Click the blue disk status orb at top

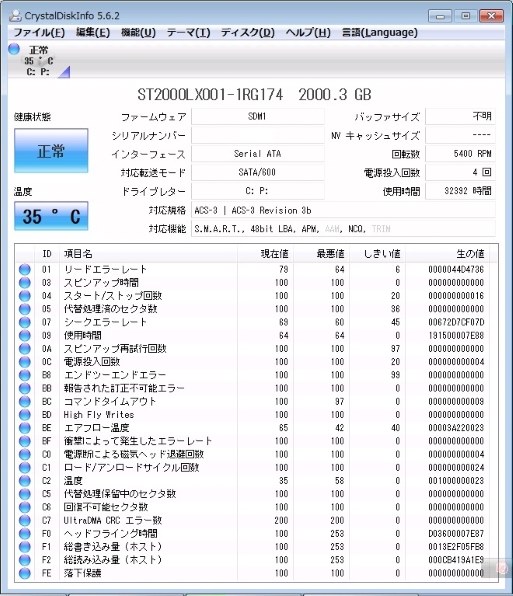click(14, 49)
